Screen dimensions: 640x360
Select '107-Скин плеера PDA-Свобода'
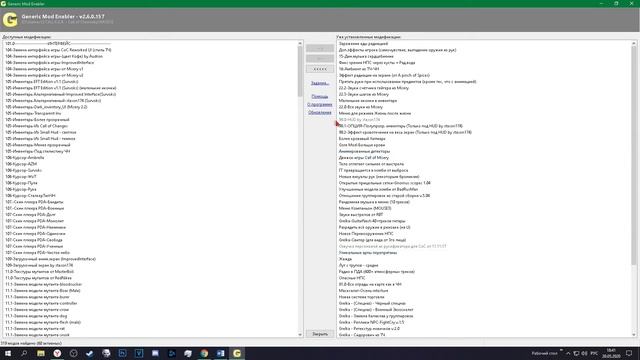pyautogui.click(x=34, y=240)
